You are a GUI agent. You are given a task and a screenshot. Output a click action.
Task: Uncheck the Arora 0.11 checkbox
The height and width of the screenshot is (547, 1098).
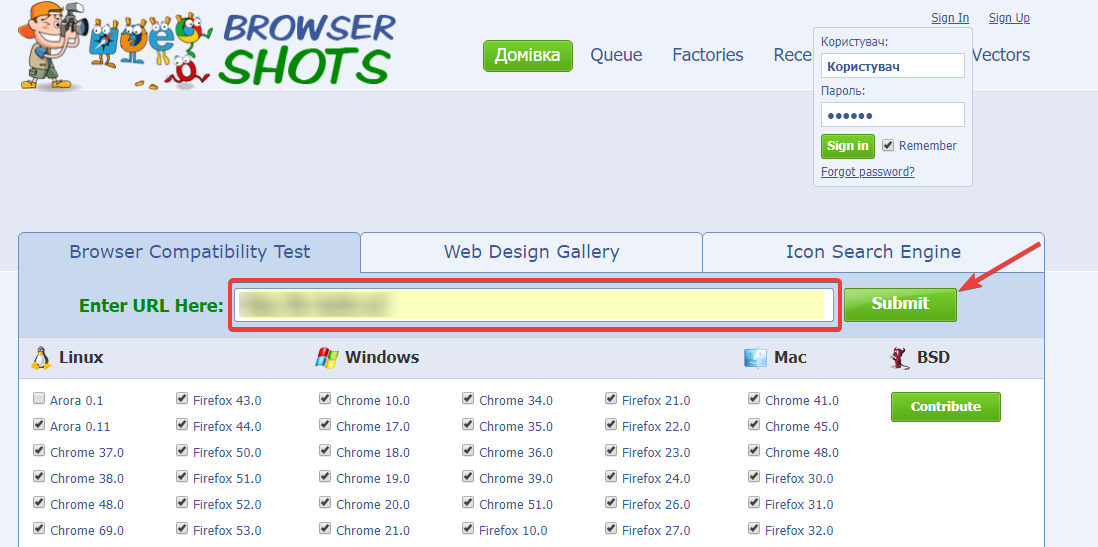point(39,424)
